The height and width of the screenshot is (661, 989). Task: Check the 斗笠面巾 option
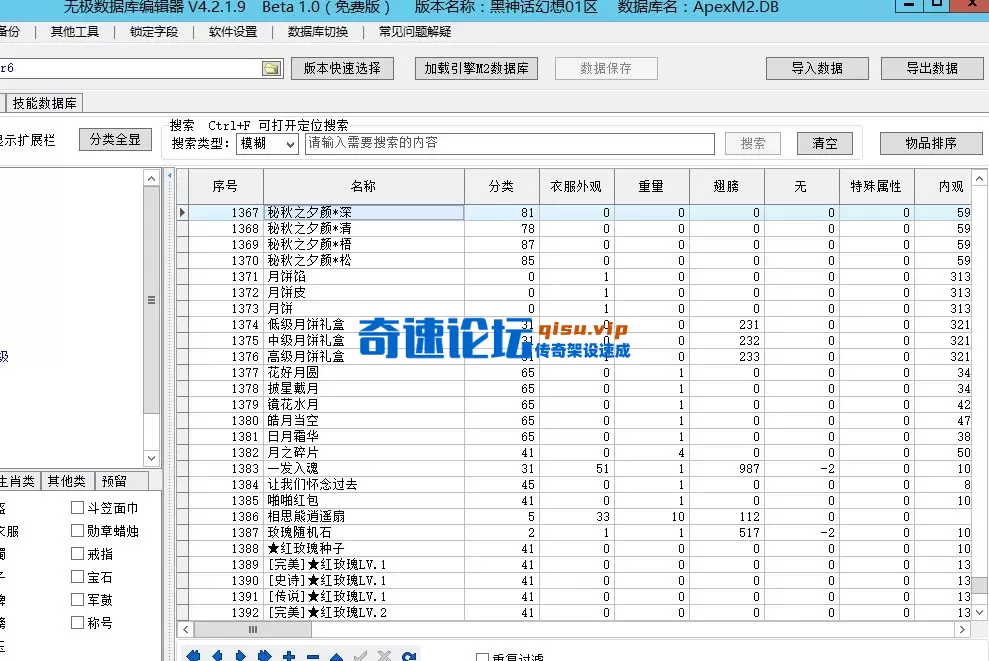pyautogui.click(x=77, y=507)
